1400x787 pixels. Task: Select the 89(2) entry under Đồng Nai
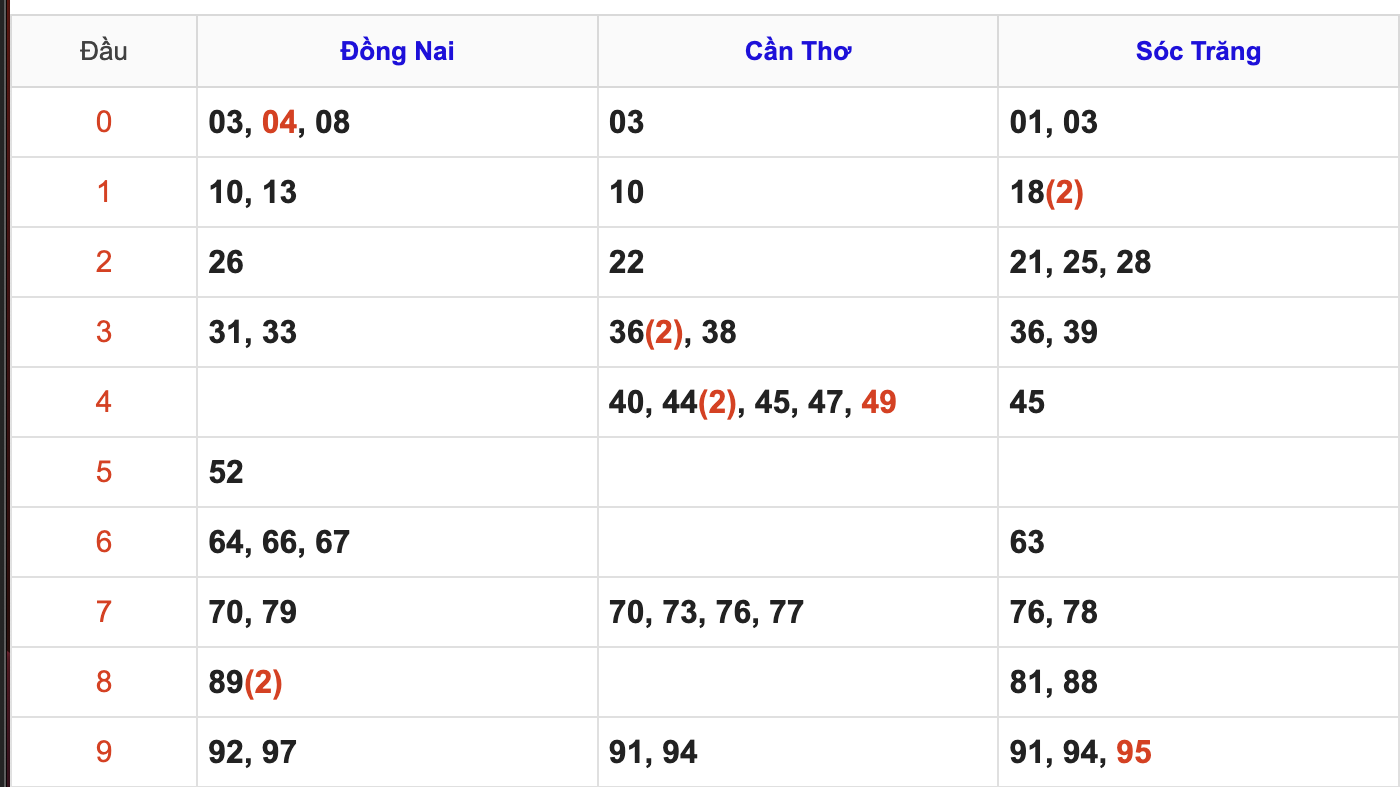pos(245,682)
